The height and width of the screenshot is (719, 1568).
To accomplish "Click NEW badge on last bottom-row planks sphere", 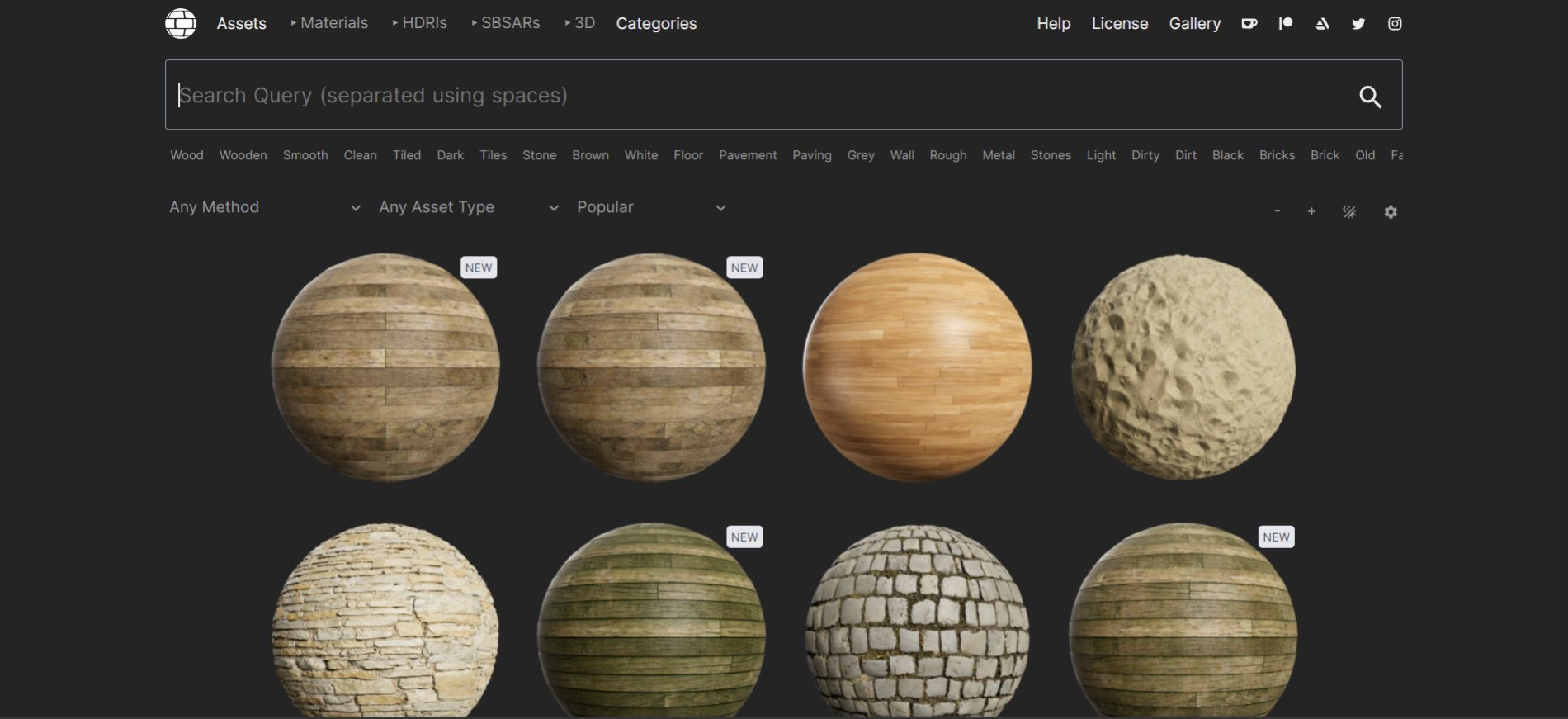I will click(x=1276, y=537).
